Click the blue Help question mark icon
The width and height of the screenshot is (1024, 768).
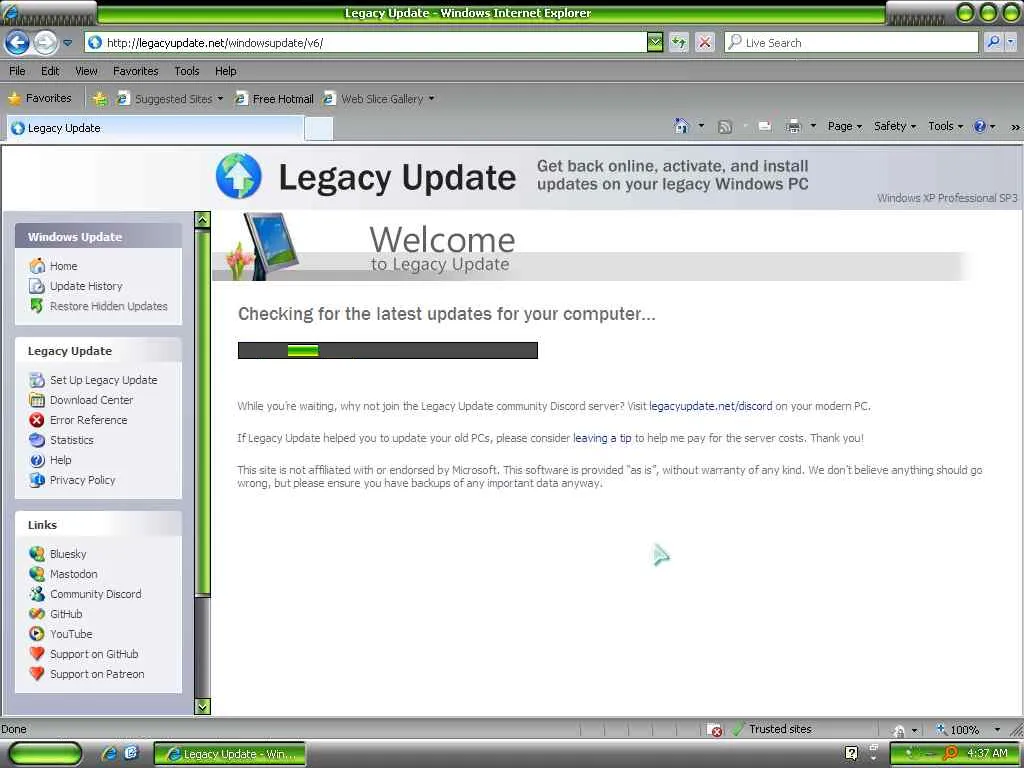pos(980,126)
